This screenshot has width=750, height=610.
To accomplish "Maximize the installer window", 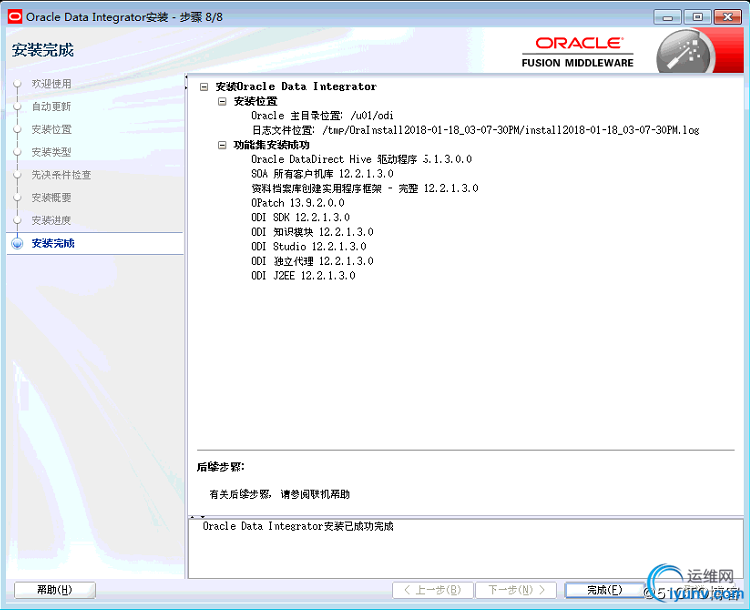I will pos(697,17).
